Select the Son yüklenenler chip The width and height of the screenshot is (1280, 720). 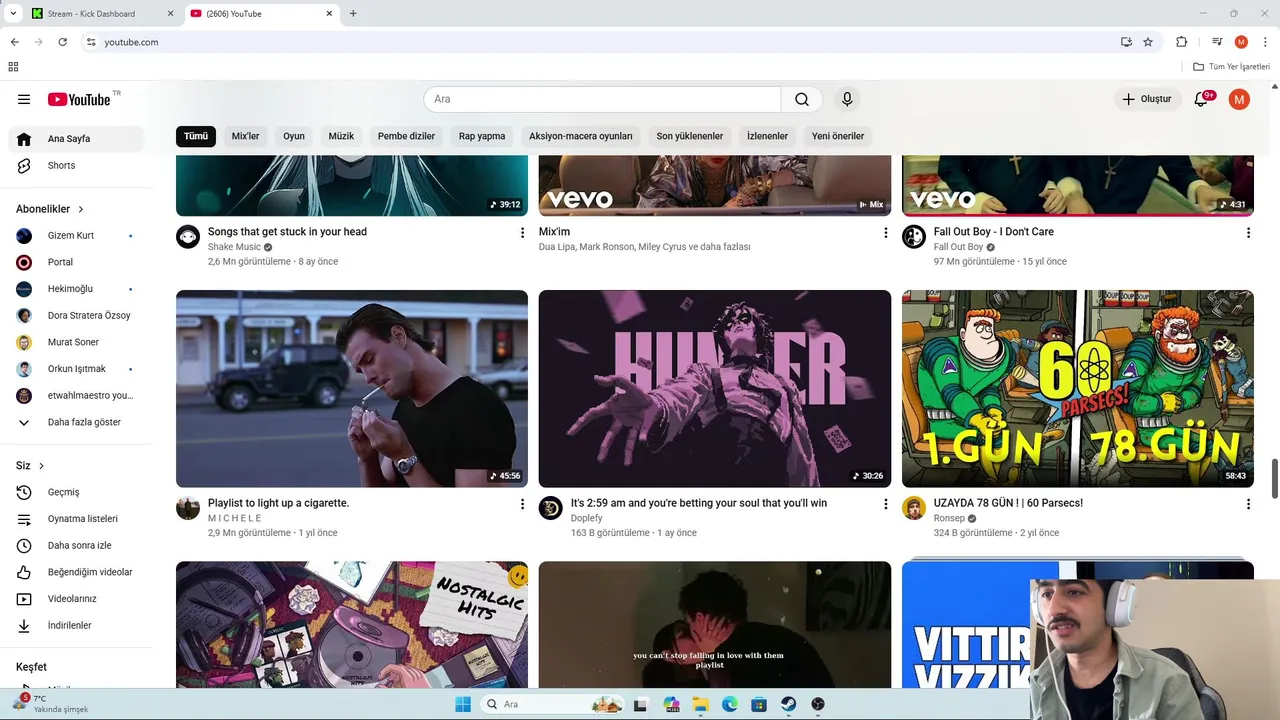[x=690, y=136]
